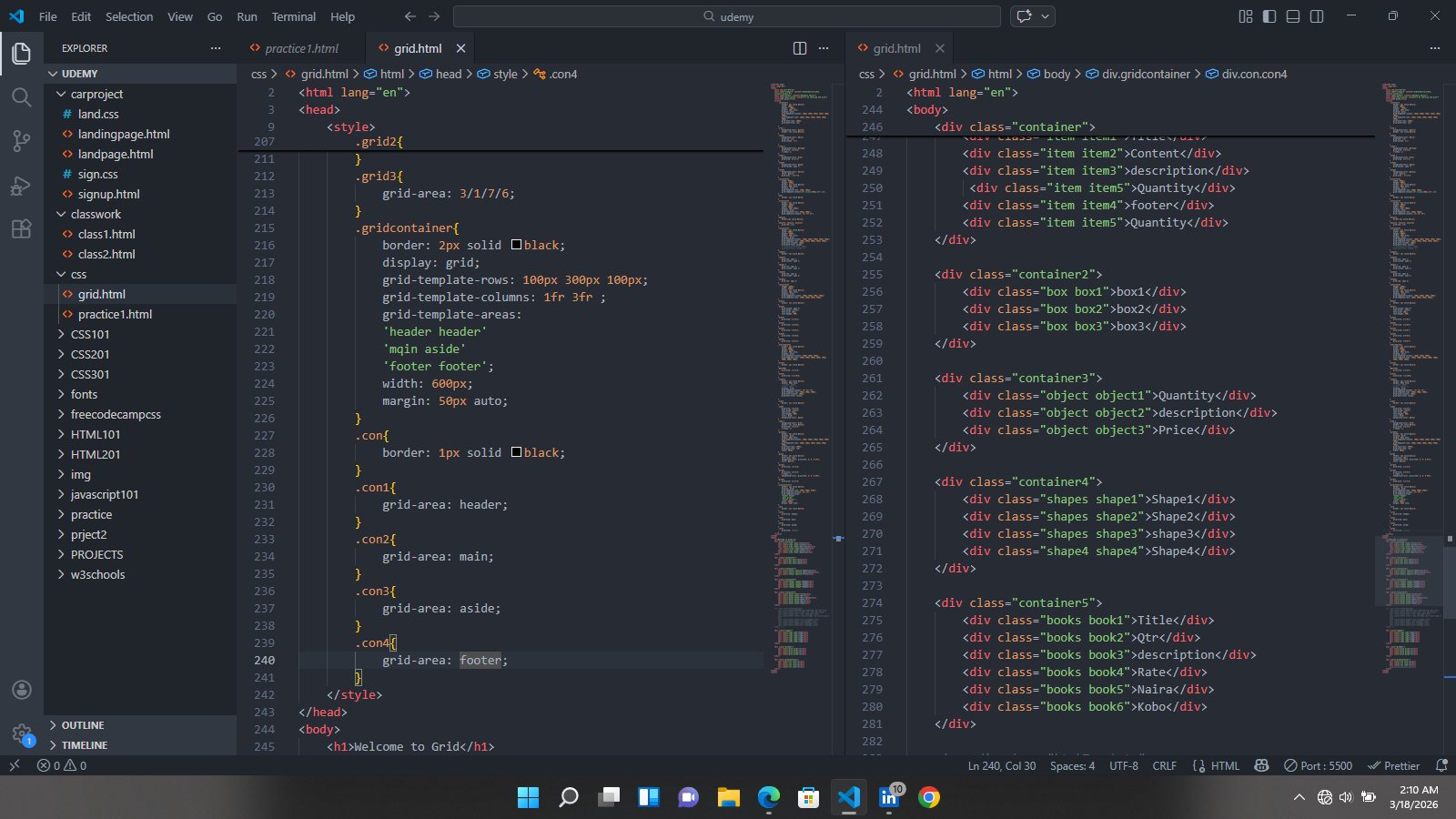The height and width of the screenshot is (819, 1456).
Task: Open the Accounts menu icon
Action: coord(22,690)
